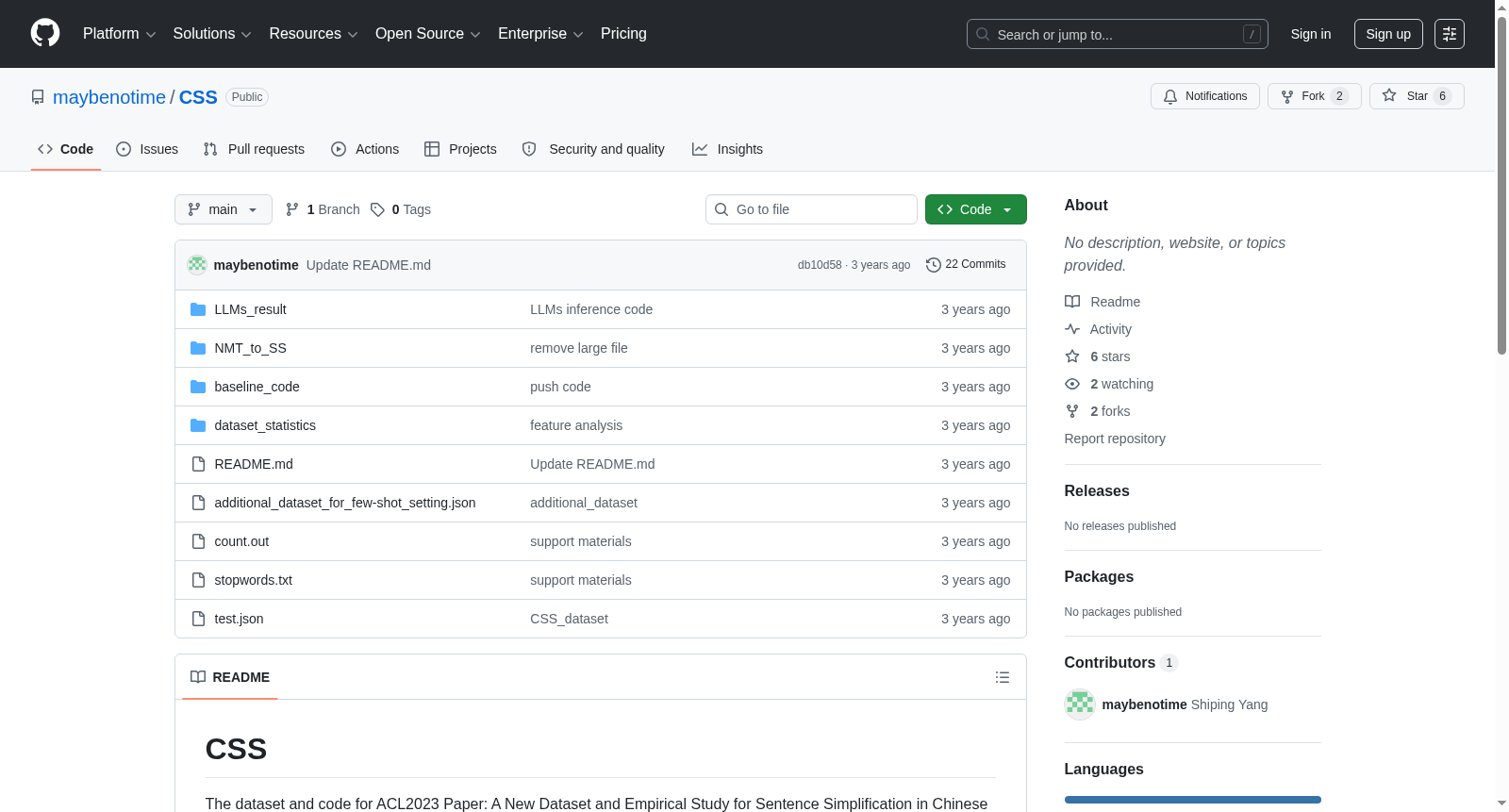1509x812 pixels.
Task: Click the dataset_statistics folder icon
Action: coord(198,425)
